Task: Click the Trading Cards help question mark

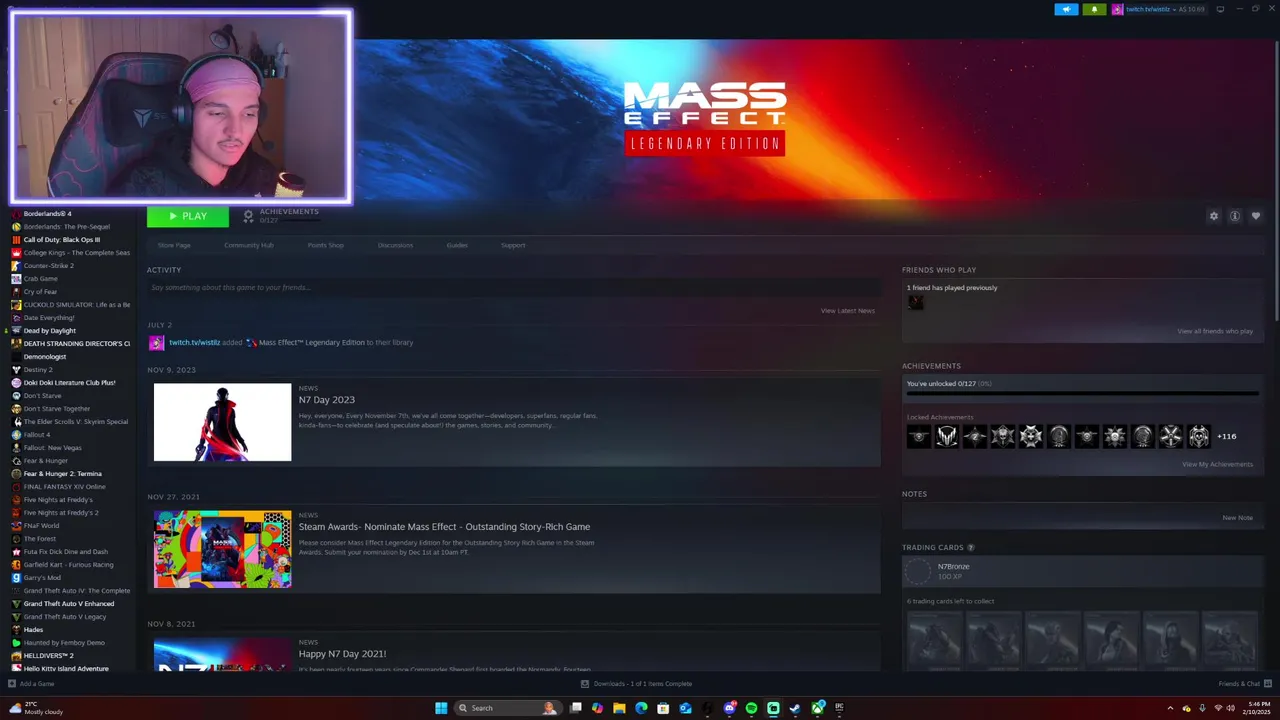Action: point(970,548)
